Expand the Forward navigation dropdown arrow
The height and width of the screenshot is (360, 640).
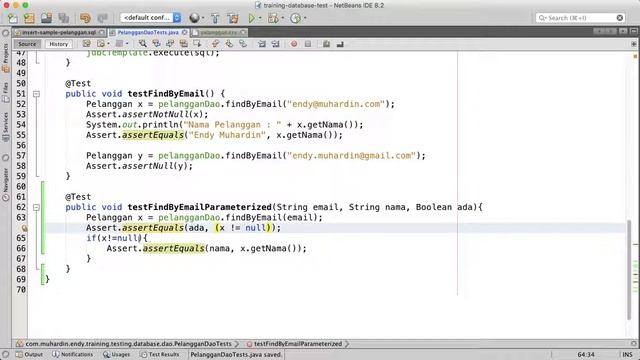[x=127, y=44]
